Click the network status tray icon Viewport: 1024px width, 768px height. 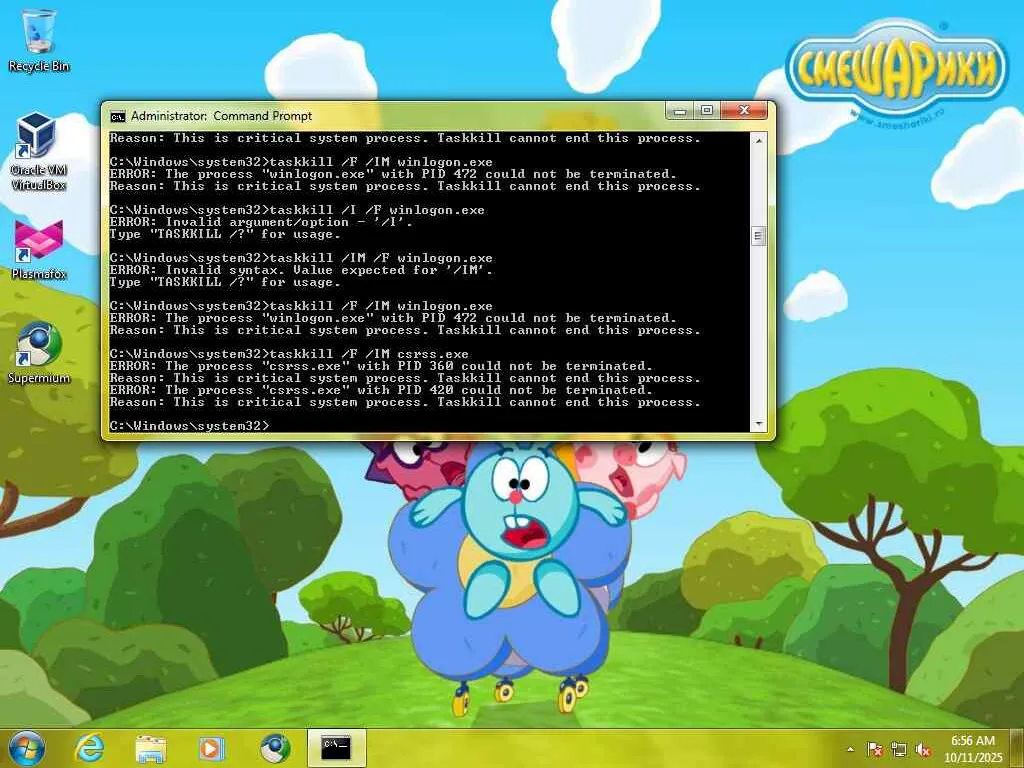point(899,749)
